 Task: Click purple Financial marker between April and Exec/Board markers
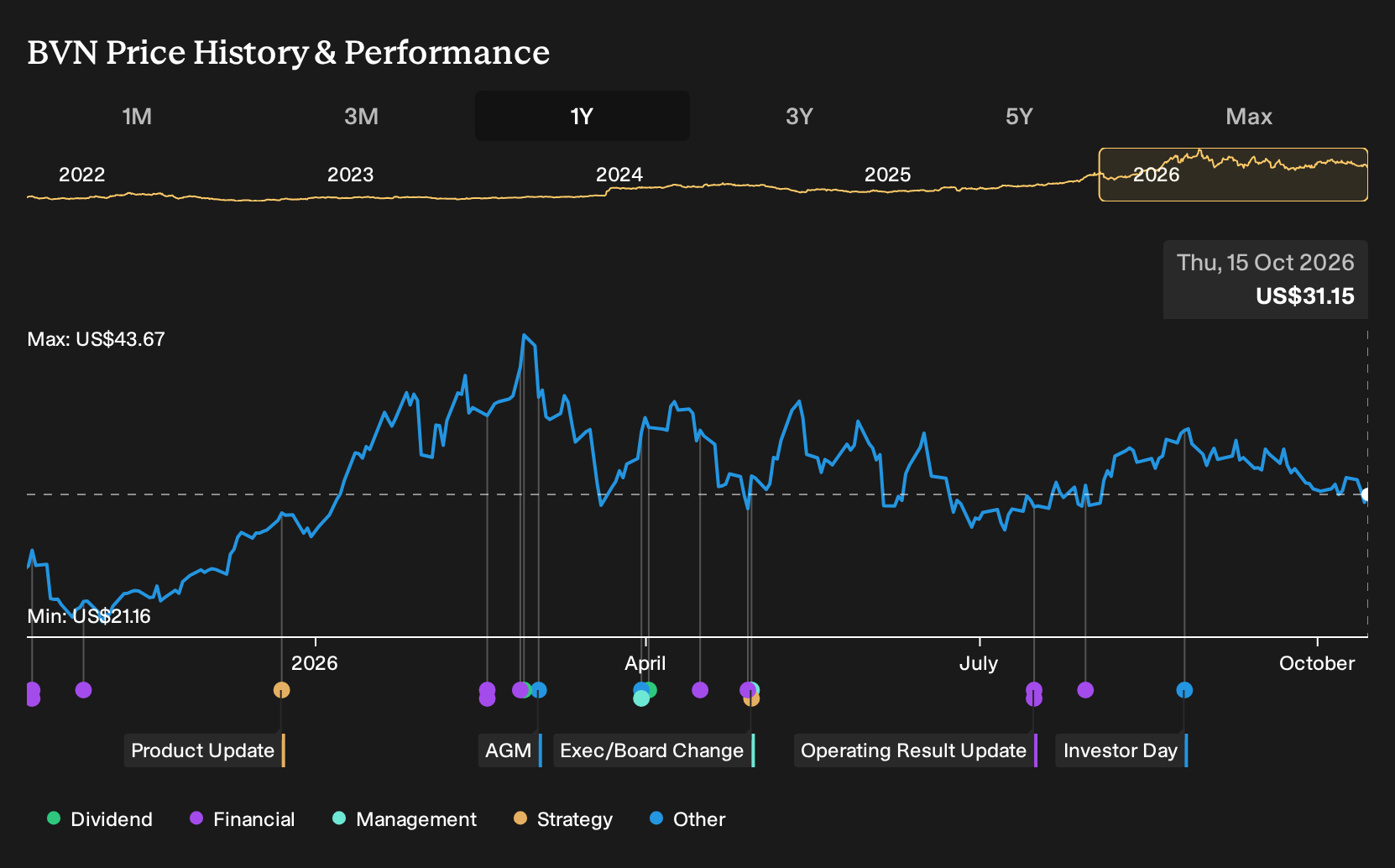(x=700, y=690)
